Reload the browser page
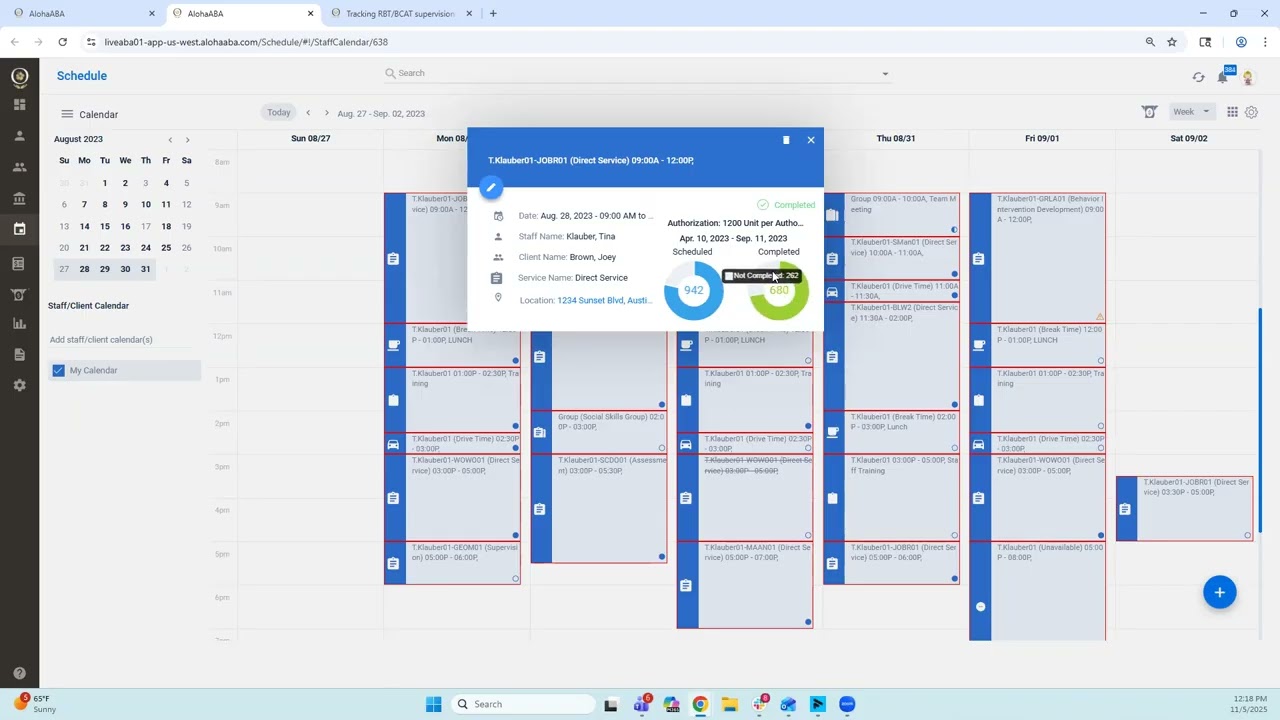The width and height of the screenshot is (1280, 720). tap(62, 42)
